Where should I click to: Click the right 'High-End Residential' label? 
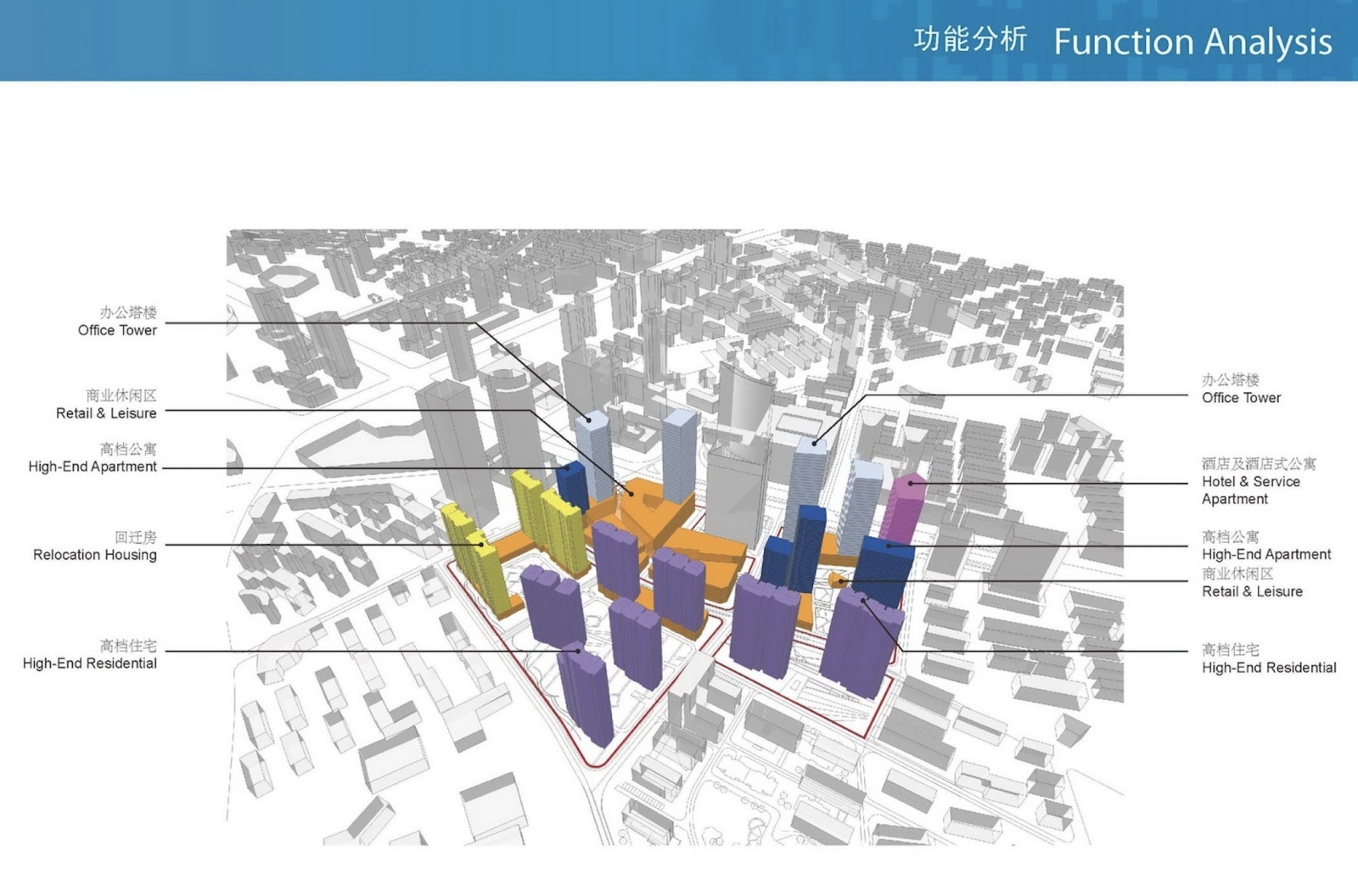click(x=1269, y=668)
